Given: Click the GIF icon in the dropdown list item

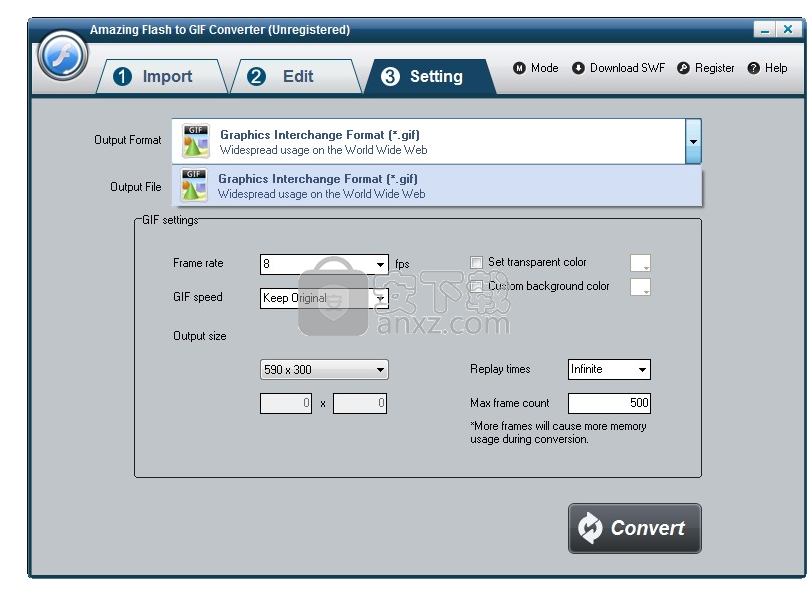Looking at the screenshot, I should (194, 185).
